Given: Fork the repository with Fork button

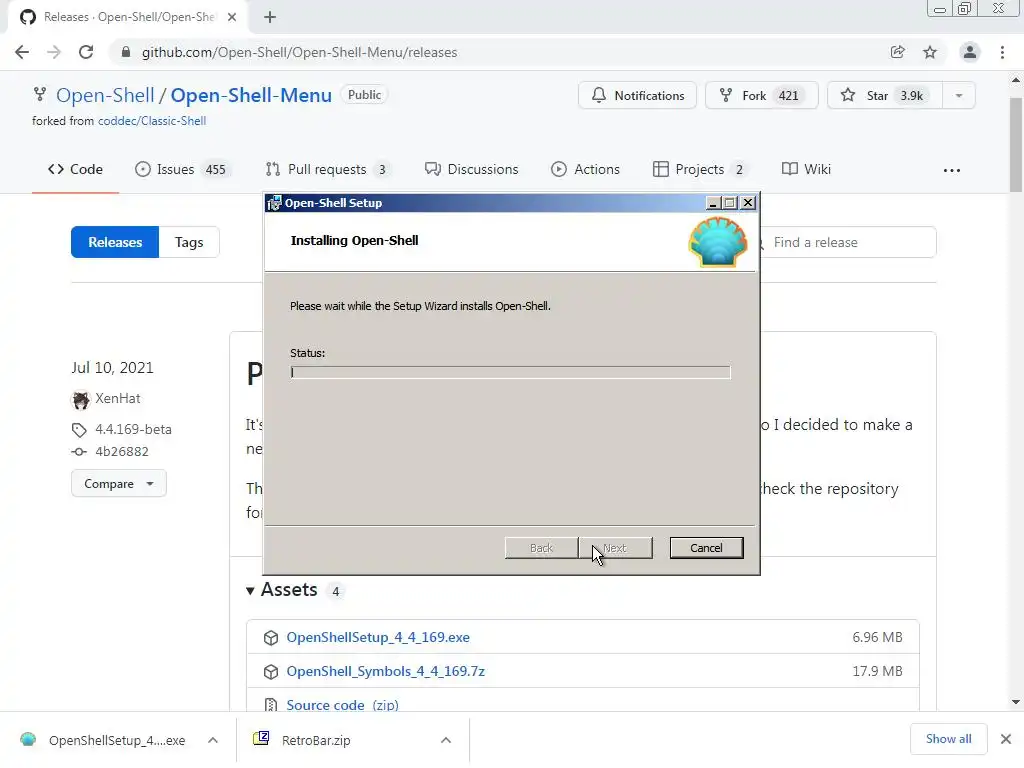Looking at the screenshot, I should [x=761, y=95].
